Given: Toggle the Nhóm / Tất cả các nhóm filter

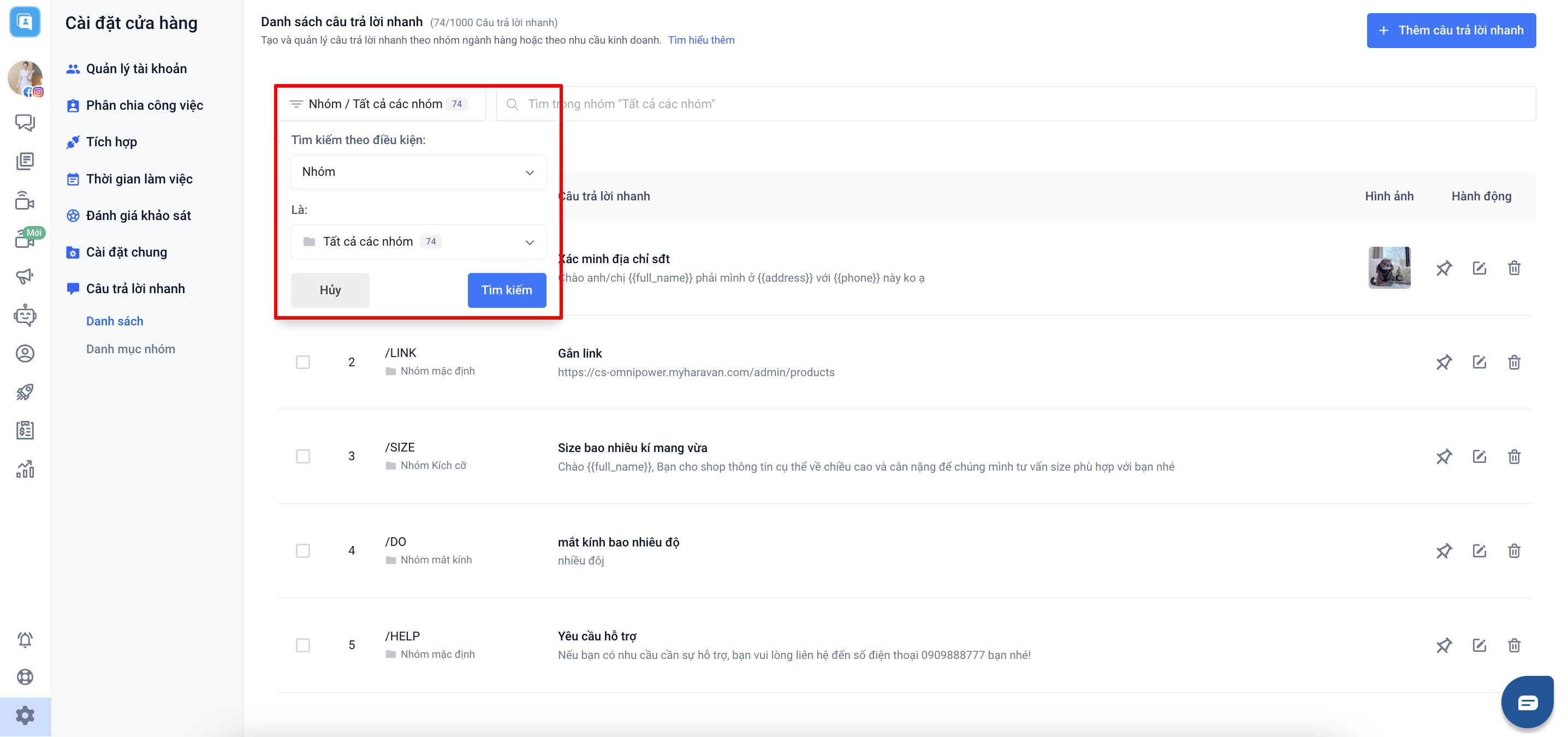Looking at the screenshot, I should tap(381, 104).
